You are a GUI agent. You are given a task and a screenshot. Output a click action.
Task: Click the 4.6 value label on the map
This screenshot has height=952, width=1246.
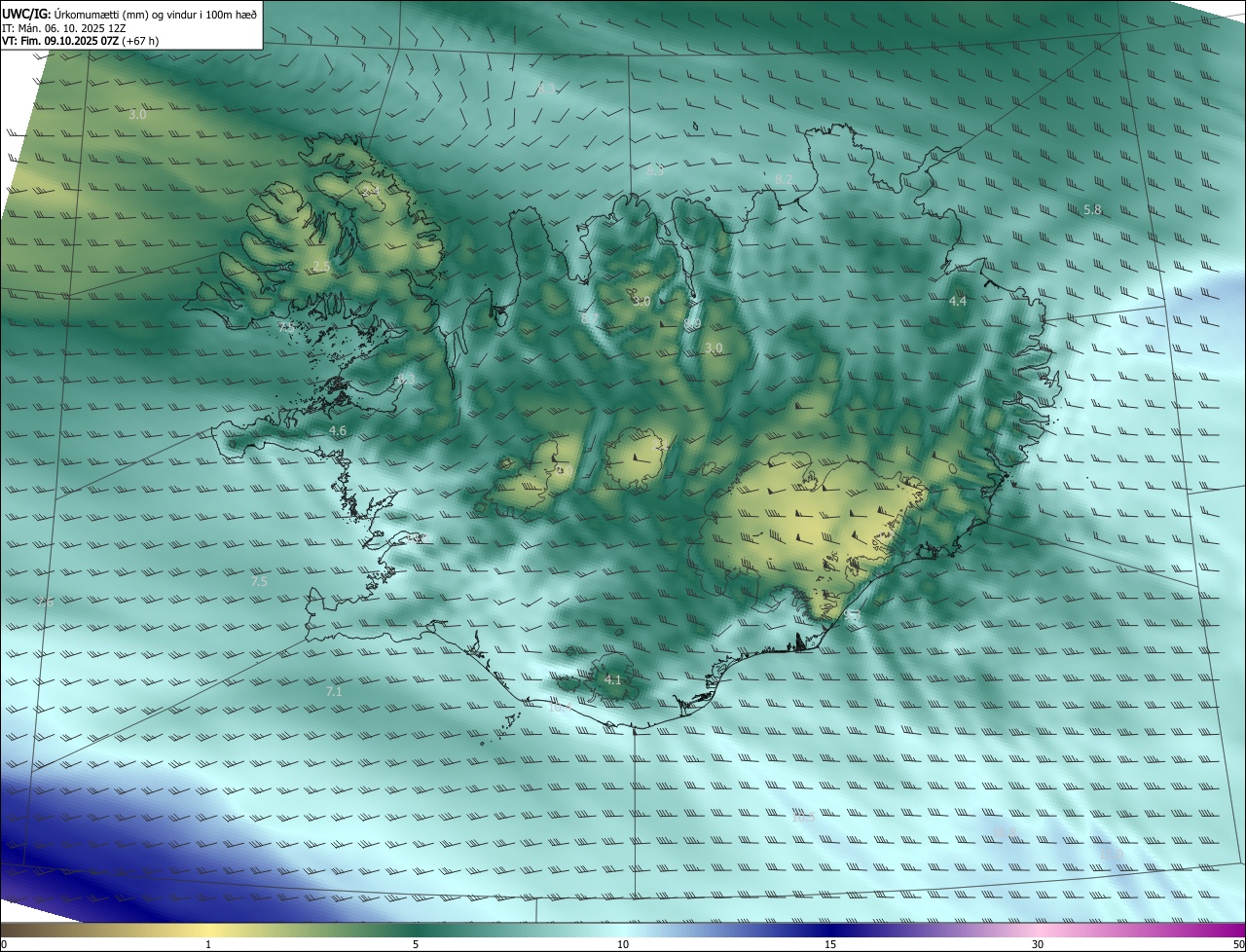(338, 430)
